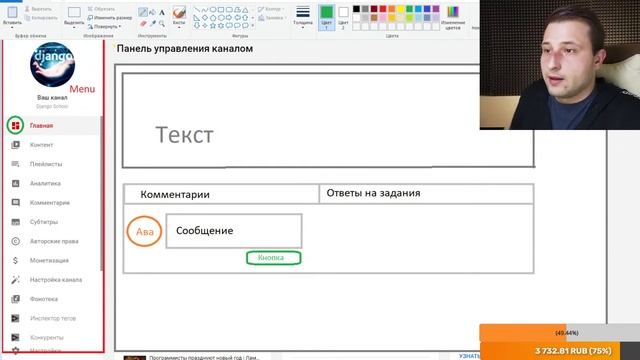640x360 pixels.
Task: Pick the oval shape
Action: pos(213,10)
